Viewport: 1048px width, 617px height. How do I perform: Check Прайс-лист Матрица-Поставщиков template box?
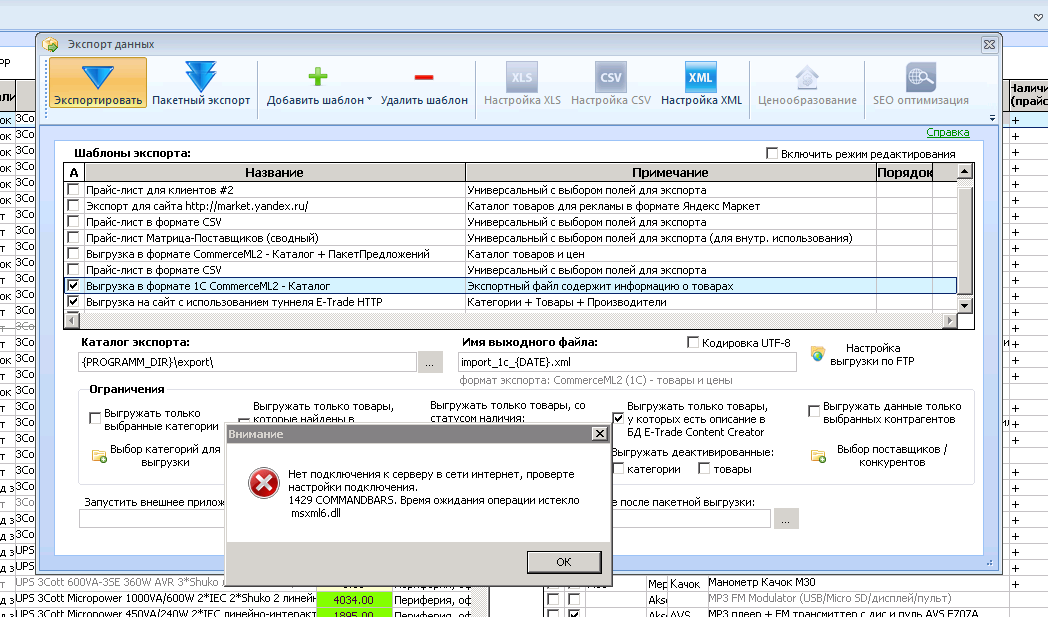(74, 238)
